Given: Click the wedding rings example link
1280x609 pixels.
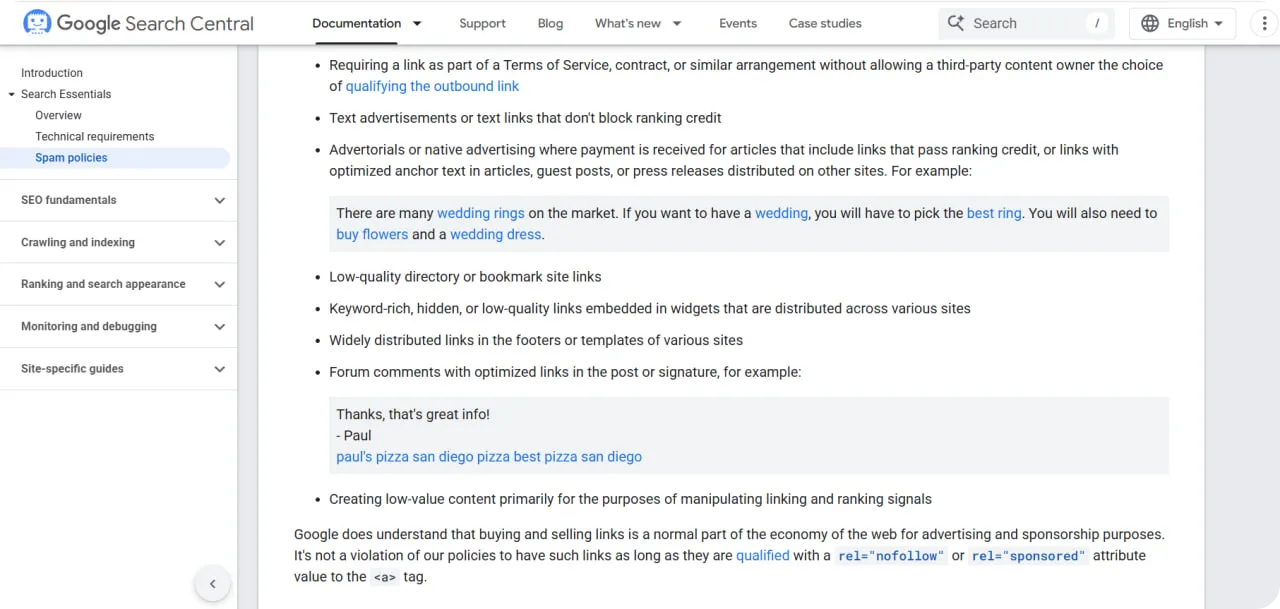Looking at the screenshot, I should tap(481, 213).
